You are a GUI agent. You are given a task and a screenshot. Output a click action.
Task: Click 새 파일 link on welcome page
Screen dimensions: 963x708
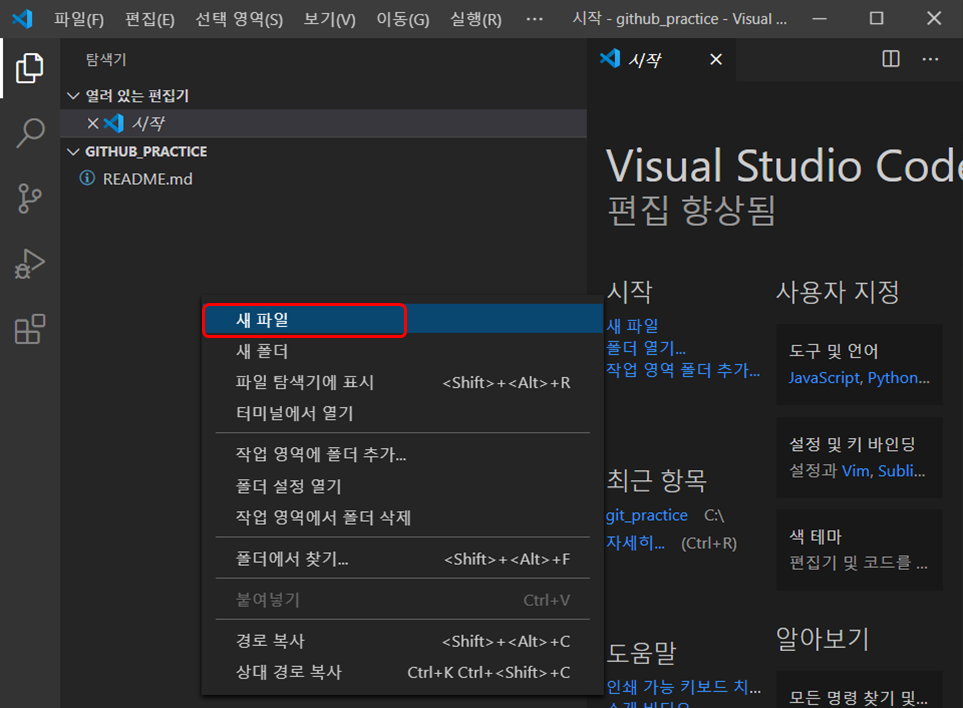[632, 325]
